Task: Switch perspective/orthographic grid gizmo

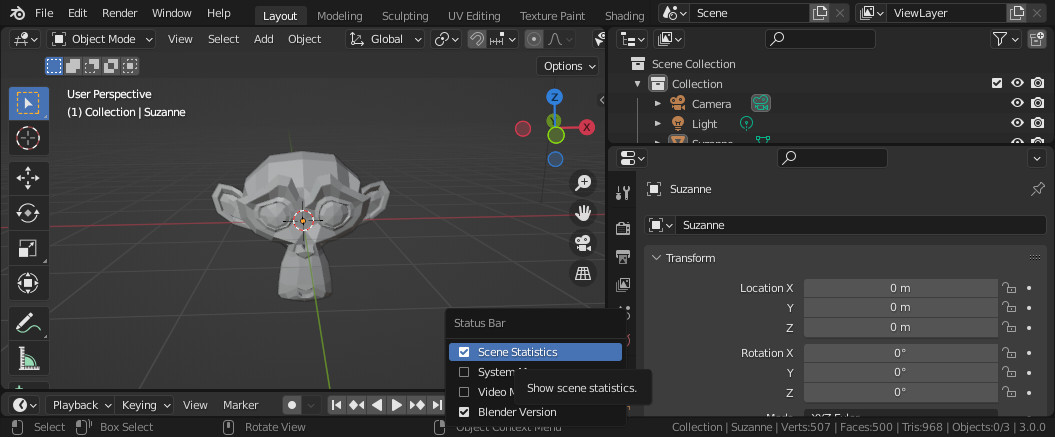Action: pyautogui.click(x=583, y=273)
